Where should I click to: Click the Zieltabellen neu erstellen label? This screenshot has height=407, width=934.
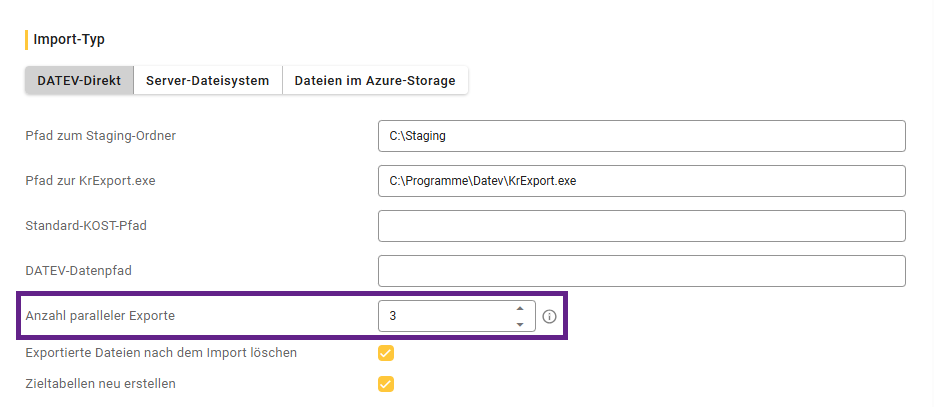click(x=101, y=384)
